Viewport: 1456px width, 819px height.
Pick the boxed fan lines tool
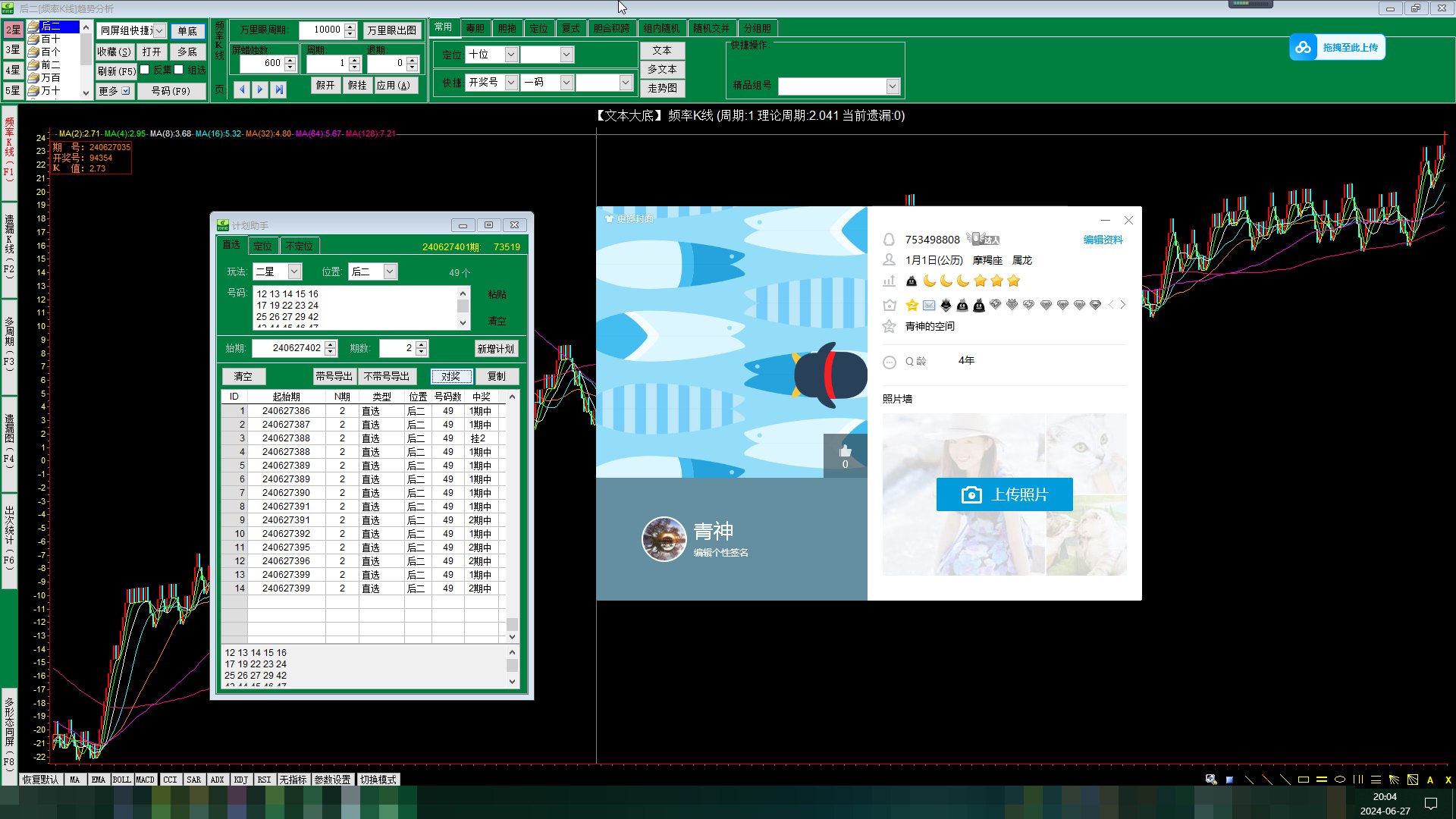point(1412,780)
